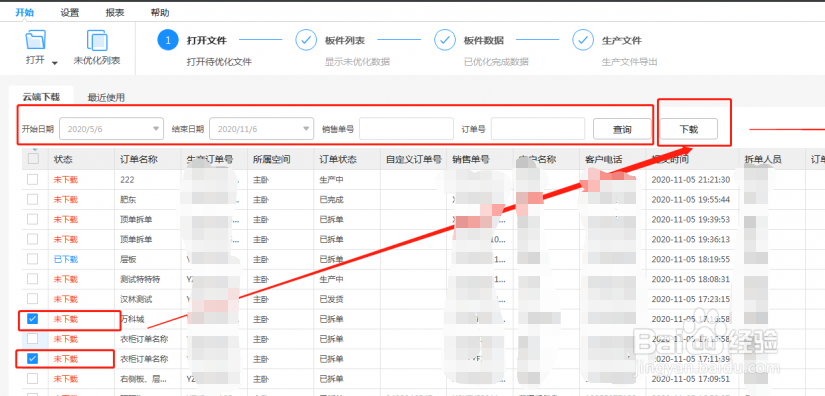
Task: Click the timestamp 2020-11-05 21:21:30
Action: (690, 179)
